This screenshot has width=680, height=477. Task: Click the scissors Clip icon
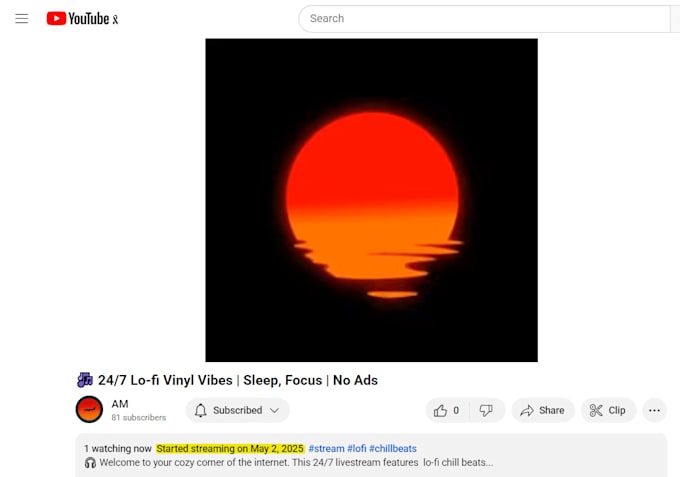pyautogui.click(x=596, y=410)
